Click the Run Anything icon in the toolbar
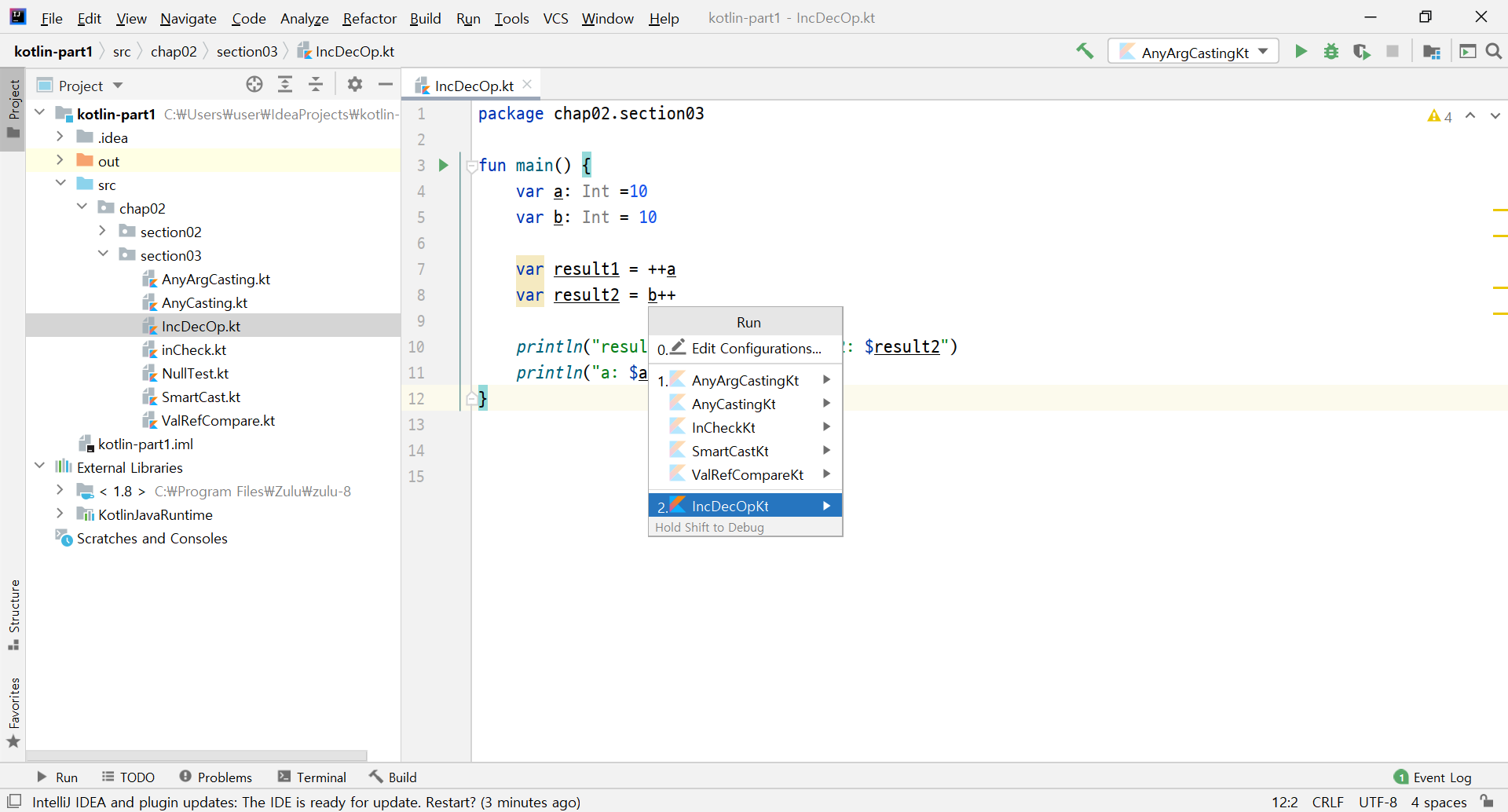 [1467, 52]
